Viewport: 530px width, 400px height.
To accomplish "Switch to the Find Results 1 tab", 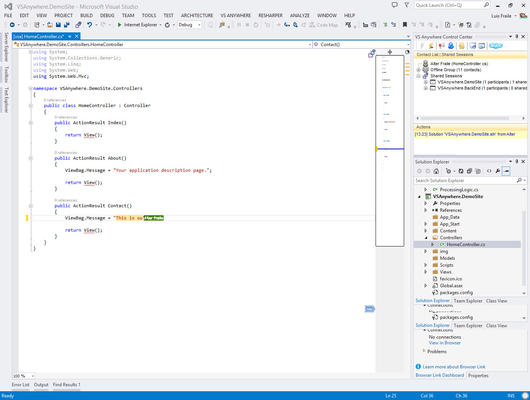I will coord(66,385).
